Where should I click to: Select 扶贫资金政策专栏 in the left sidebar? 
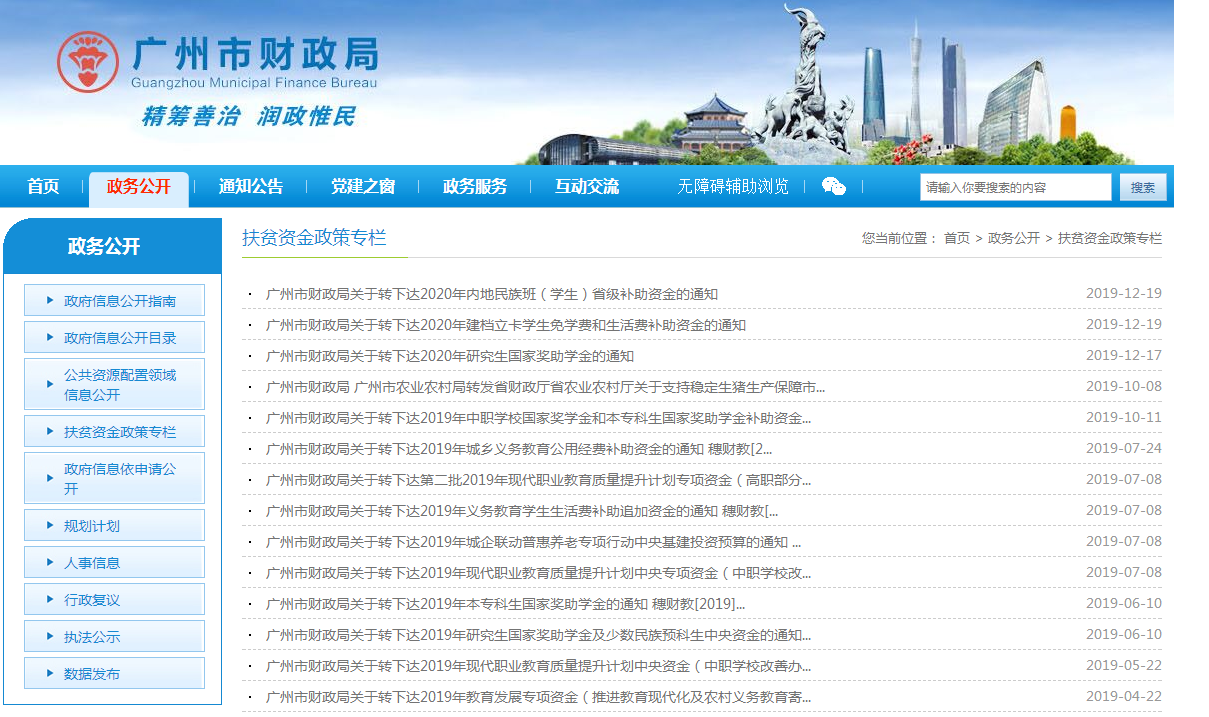(x=119, y=432)
